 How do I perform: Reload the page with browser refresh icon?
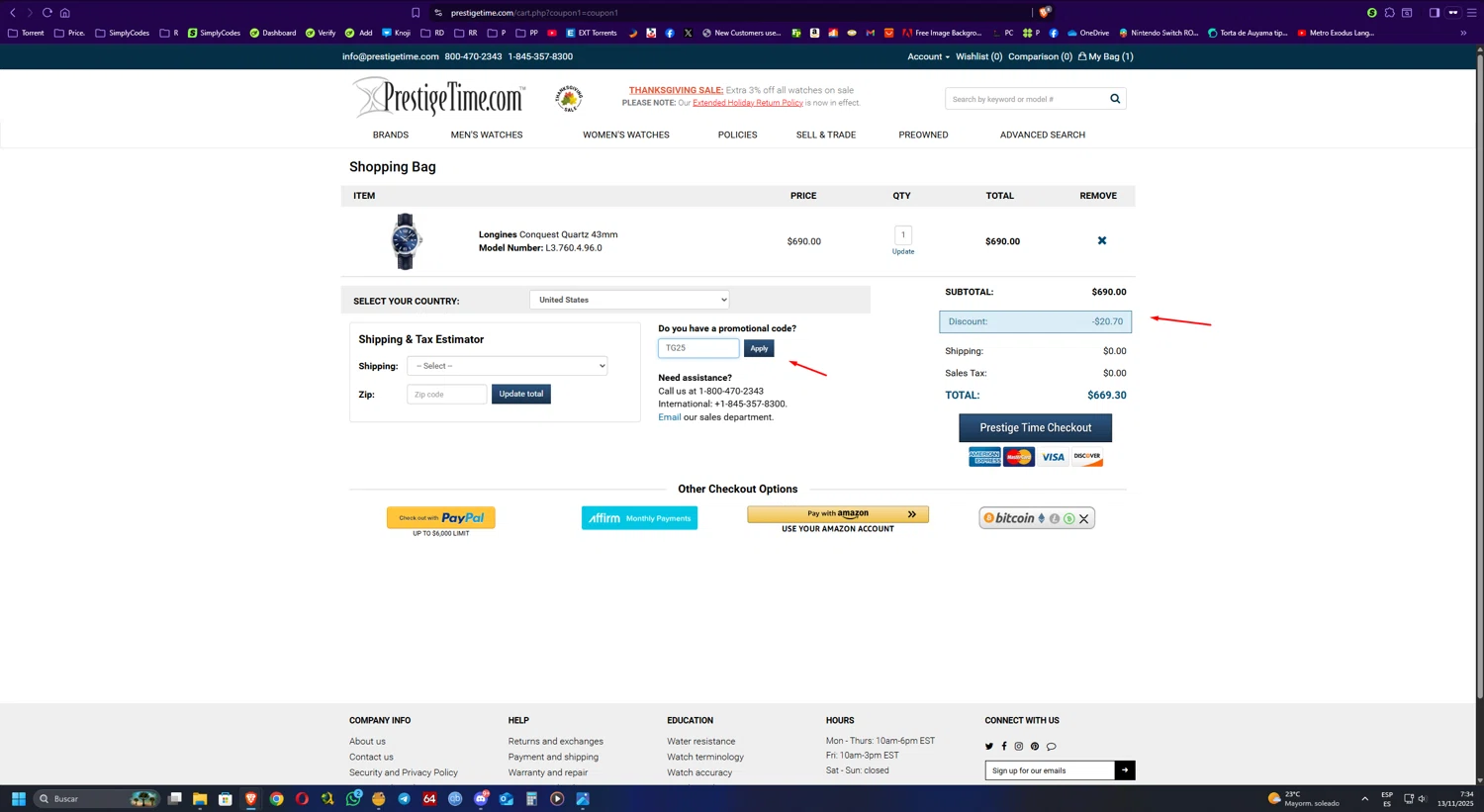click(x=46, y=13)
